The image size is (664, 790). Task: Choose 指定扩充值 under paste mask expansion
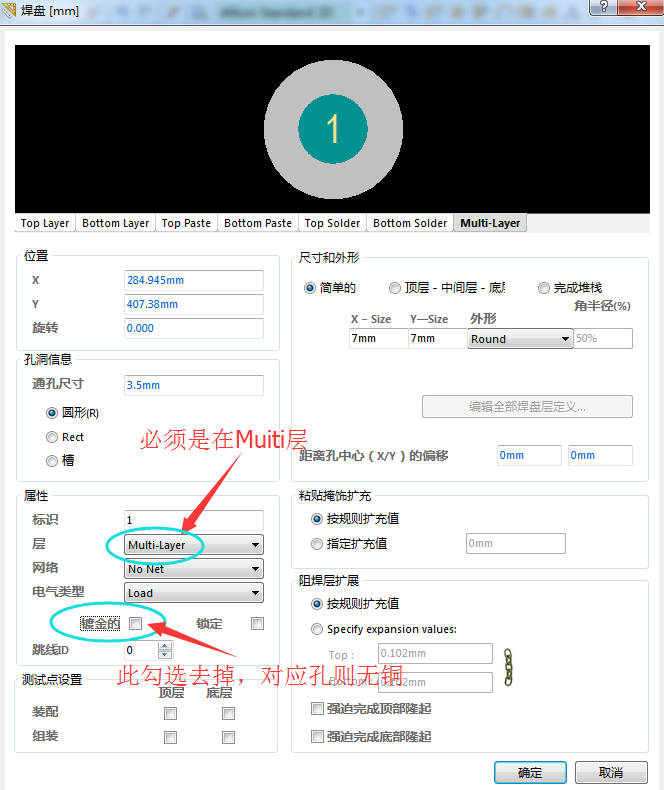pyautogui.click(x=318, y=544)
